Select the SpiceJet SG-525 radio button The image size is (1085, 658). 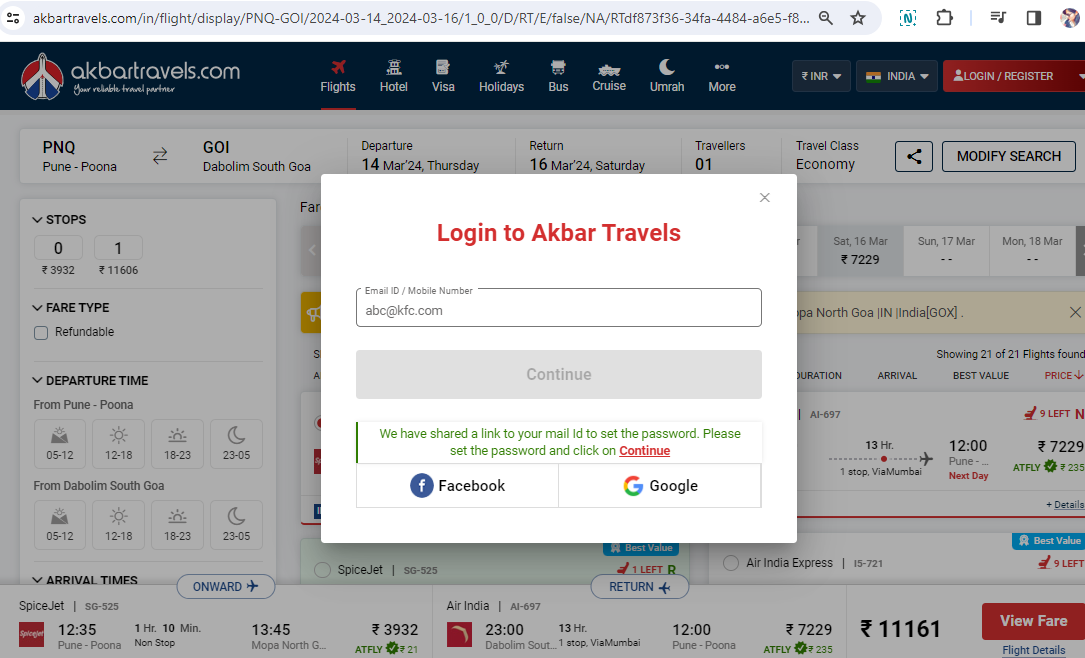pos(322,570)
